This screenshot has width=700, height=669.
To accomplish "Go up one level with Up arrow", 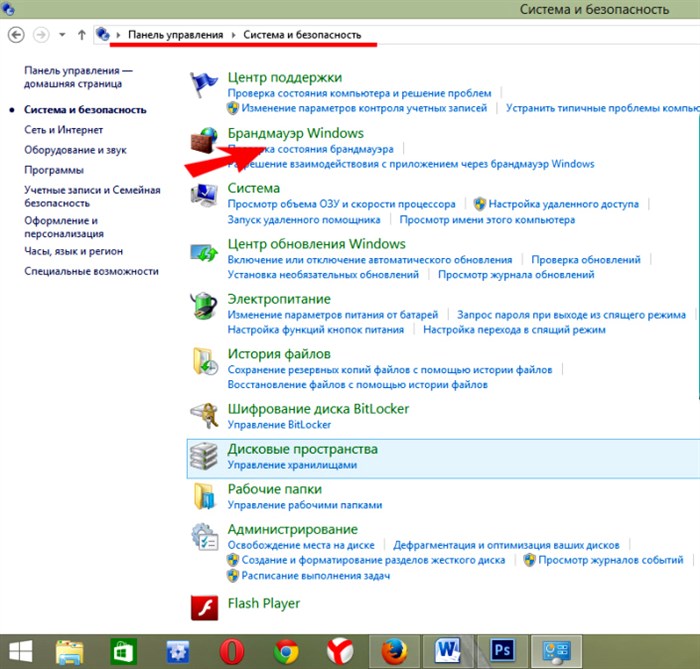I will pos(82,35).
